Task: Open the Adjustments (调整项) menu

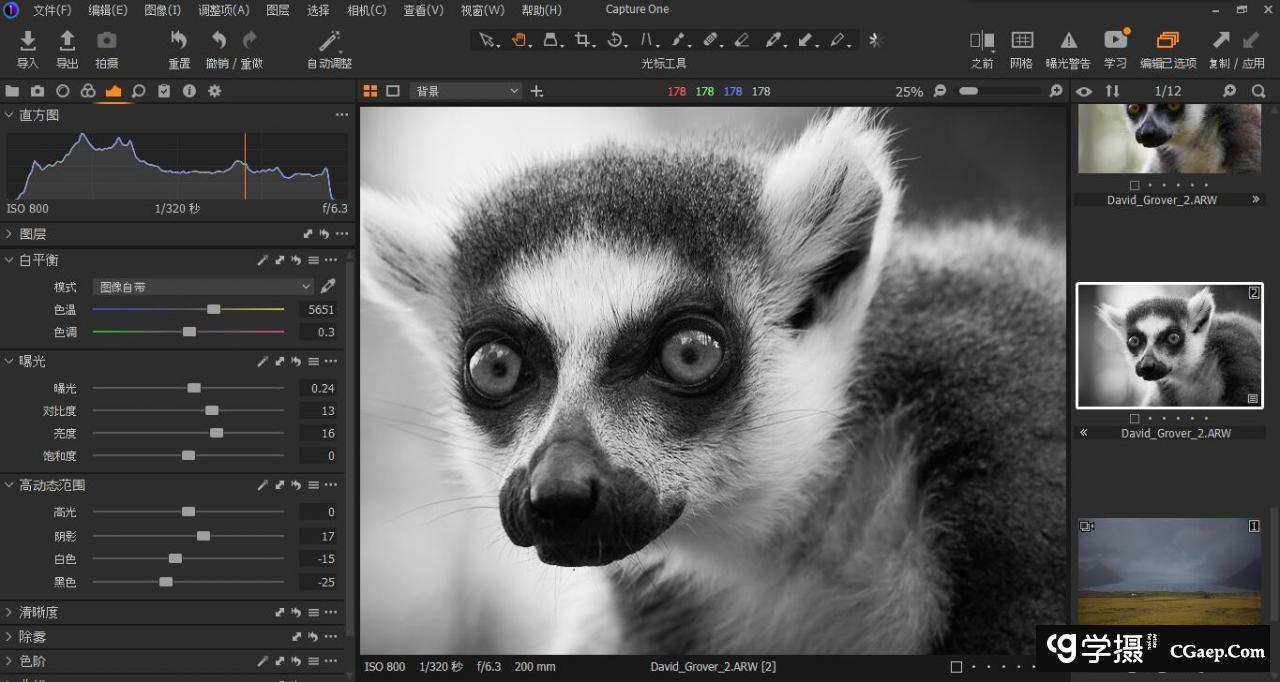Action: (223, 10)
